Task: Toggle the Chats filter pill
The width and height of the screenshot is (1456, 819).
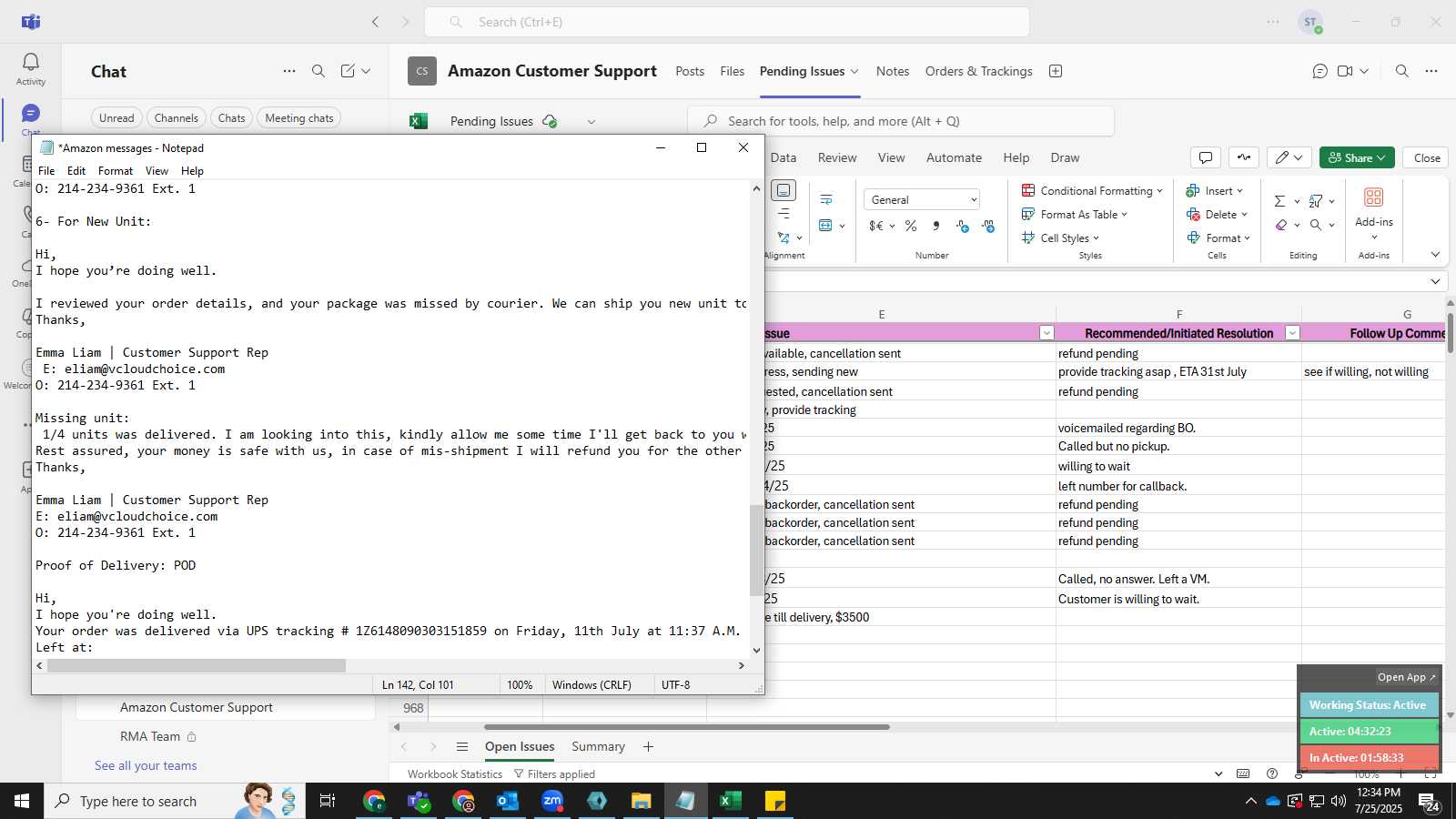Action: [231, 118]
